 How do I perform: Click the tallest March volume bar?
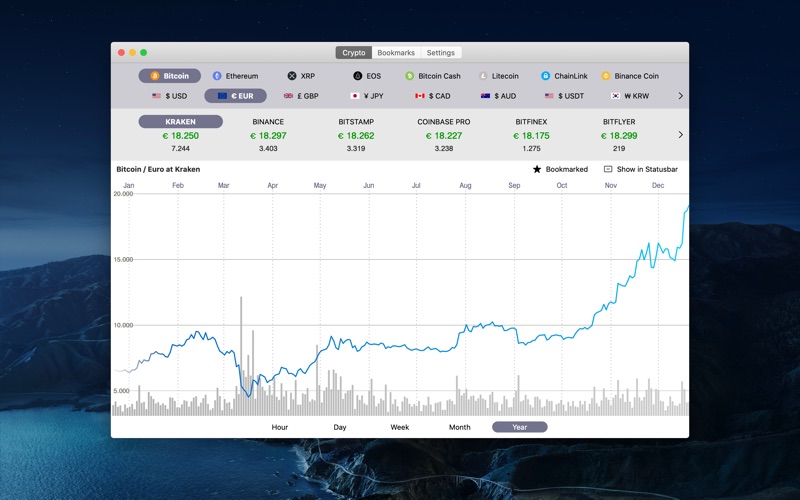tap(241, 356)
